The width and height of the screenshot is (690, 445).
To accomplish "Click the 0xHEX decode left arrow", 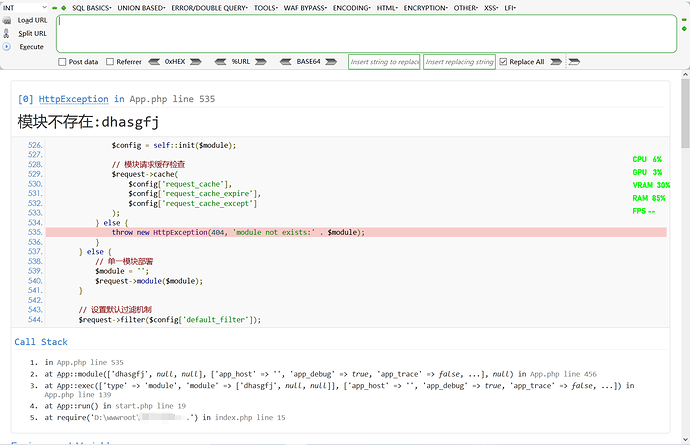I will [x=154, y=62].
